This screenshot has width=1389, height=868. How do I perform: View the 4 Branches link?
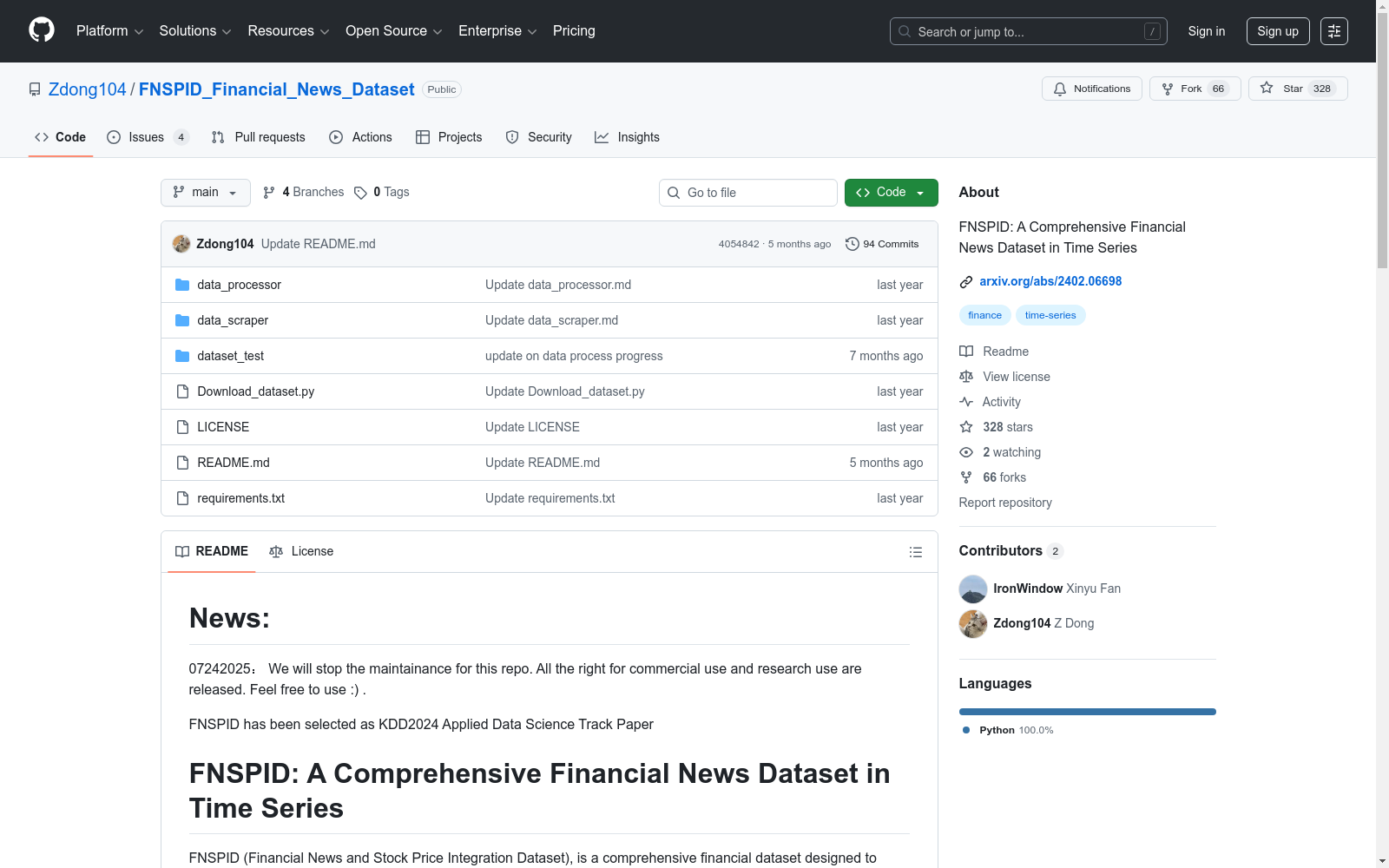click(304, 193)
